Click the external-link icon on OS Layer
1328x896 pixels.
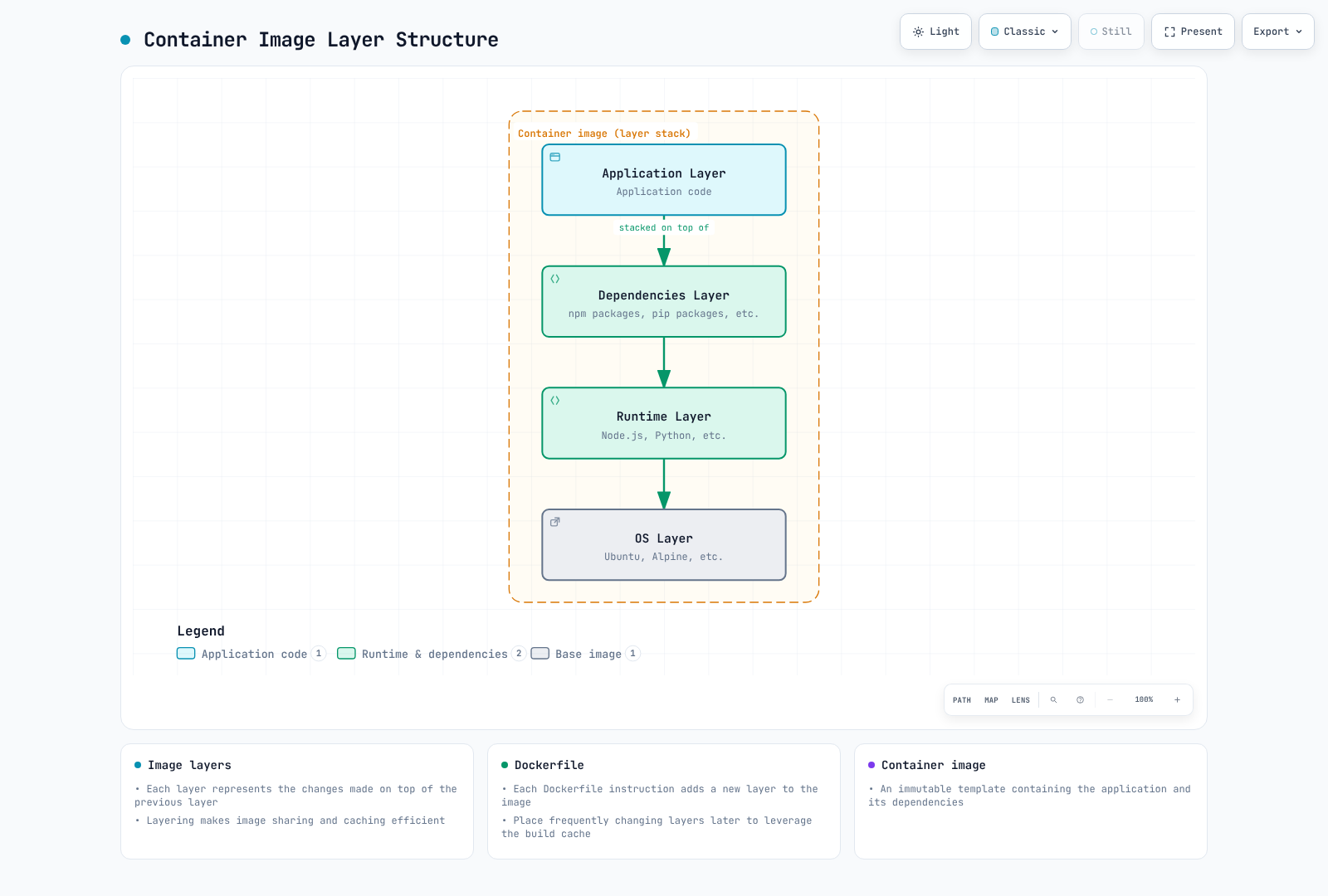pyautogui.click(x=555, y=522)
